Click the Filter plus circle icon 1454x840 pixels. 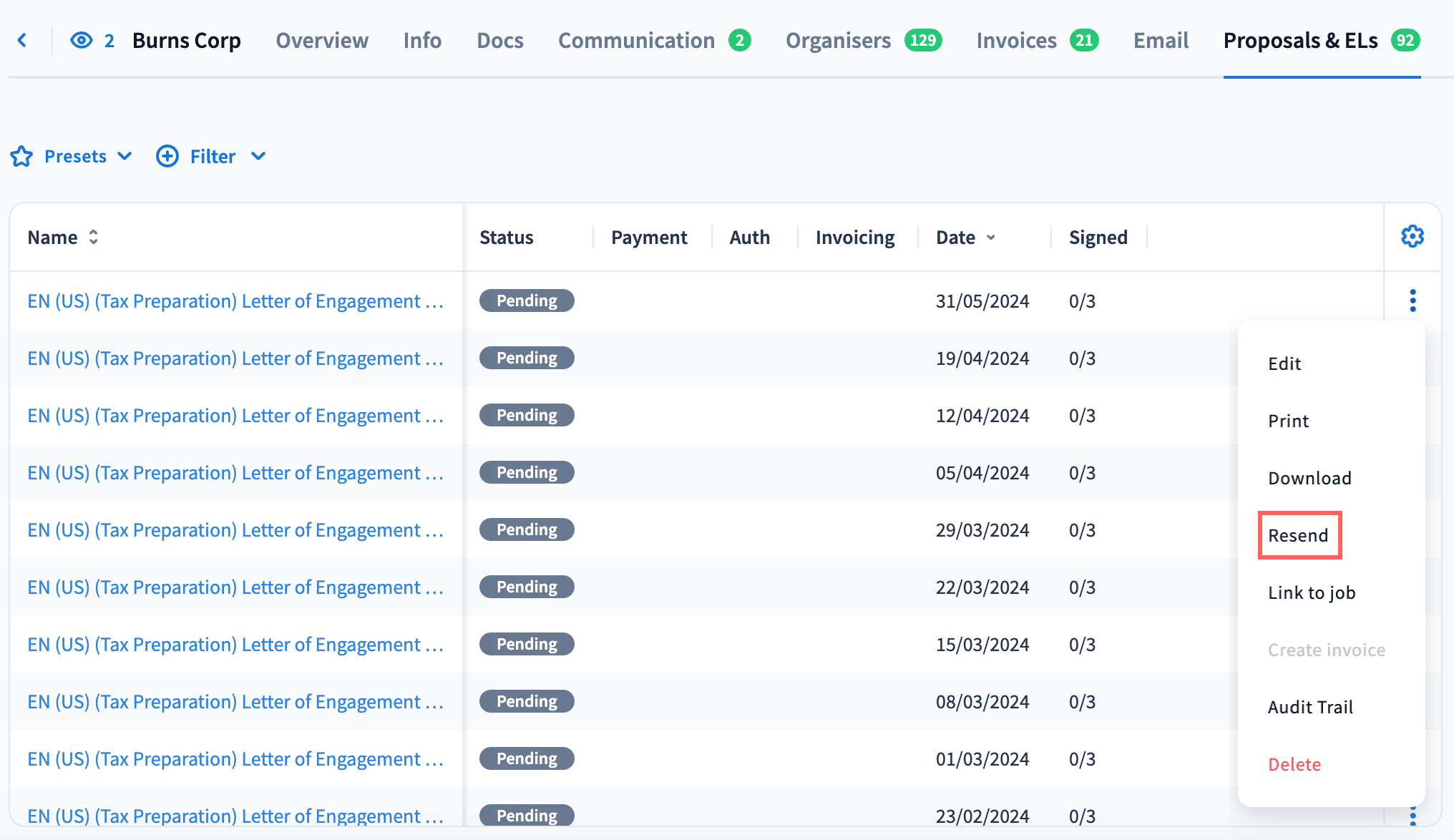click(x=167, y=156)
